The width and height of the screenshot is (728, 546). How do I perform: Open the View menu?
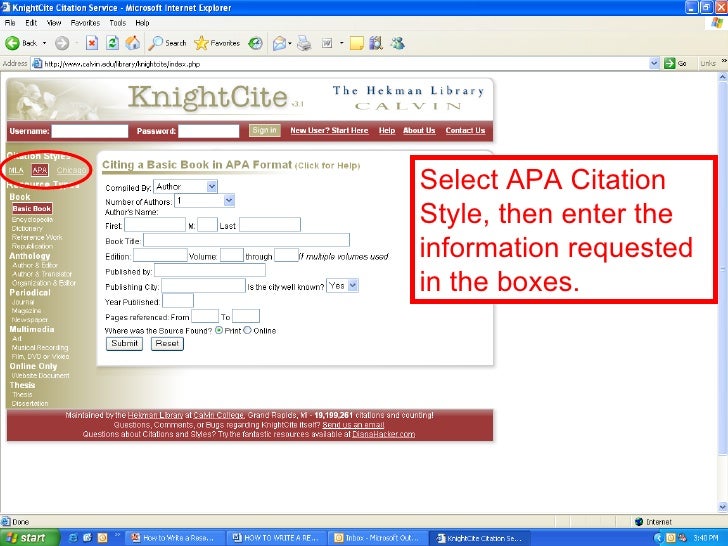pyautogui.click(x=54, y=23)
